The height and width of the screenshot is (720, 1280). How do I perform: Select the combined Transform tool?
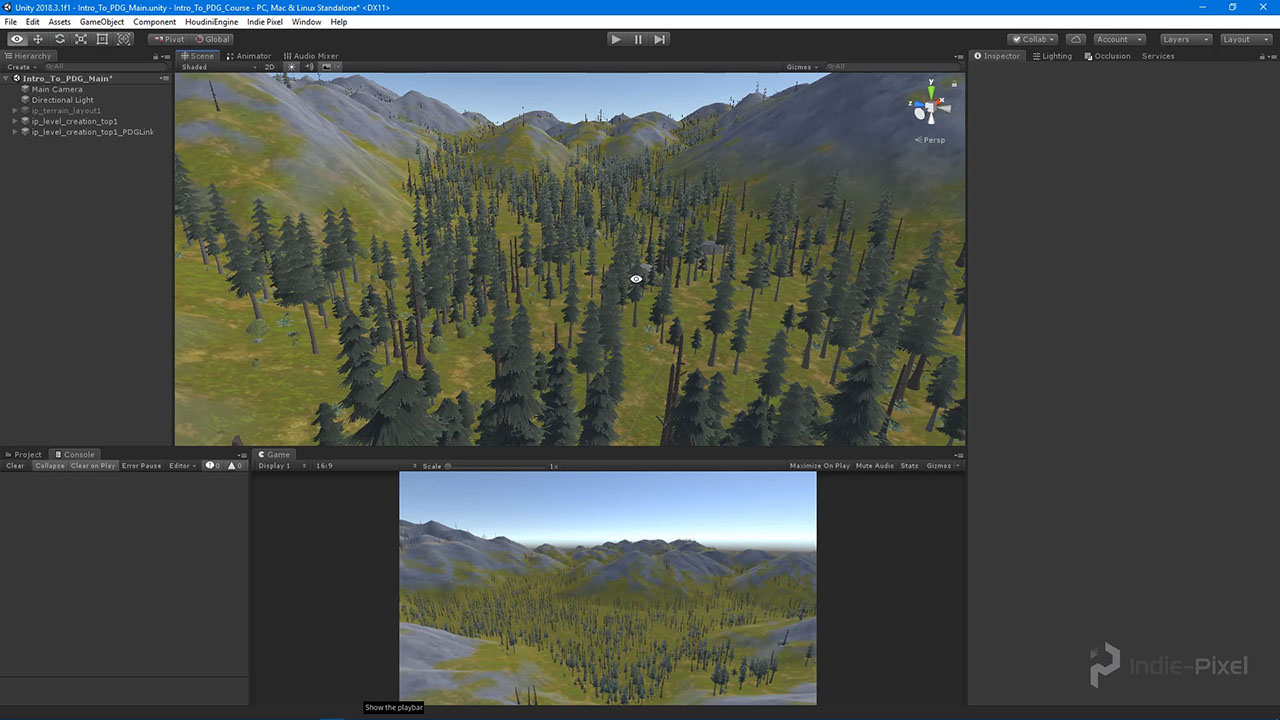pos(124,39)
